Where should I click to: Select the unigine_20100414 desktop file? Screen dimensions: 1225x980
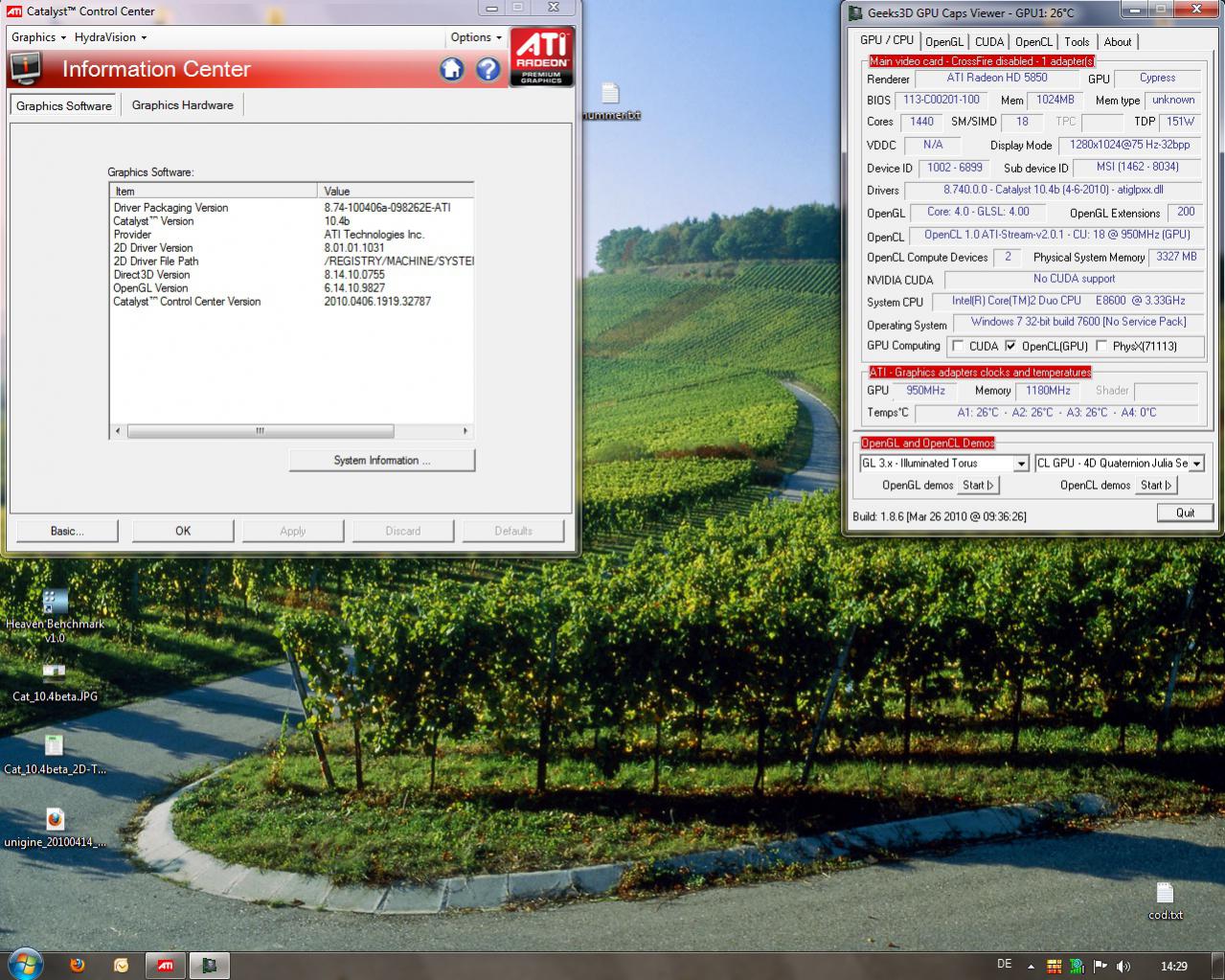55,829
